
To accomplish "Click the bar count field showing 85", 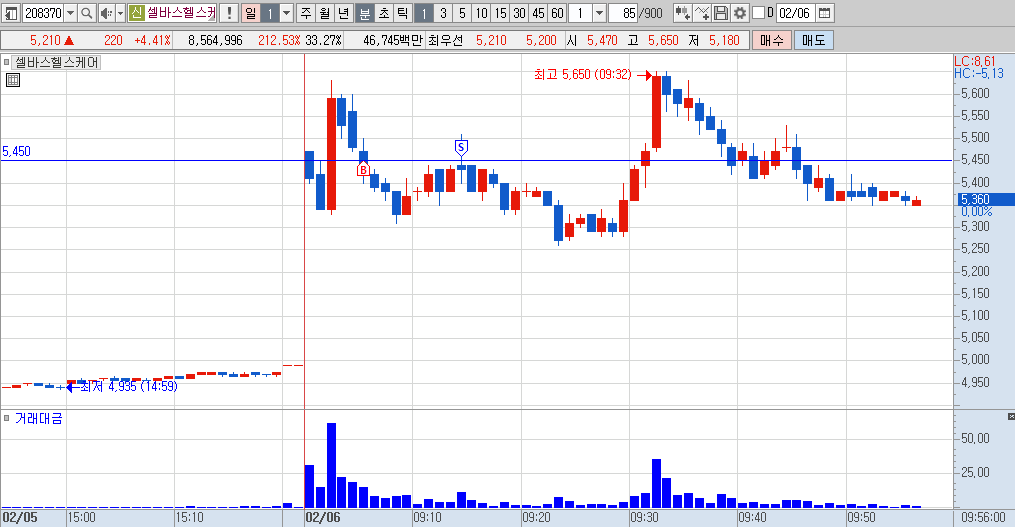I will pos(623,13).
